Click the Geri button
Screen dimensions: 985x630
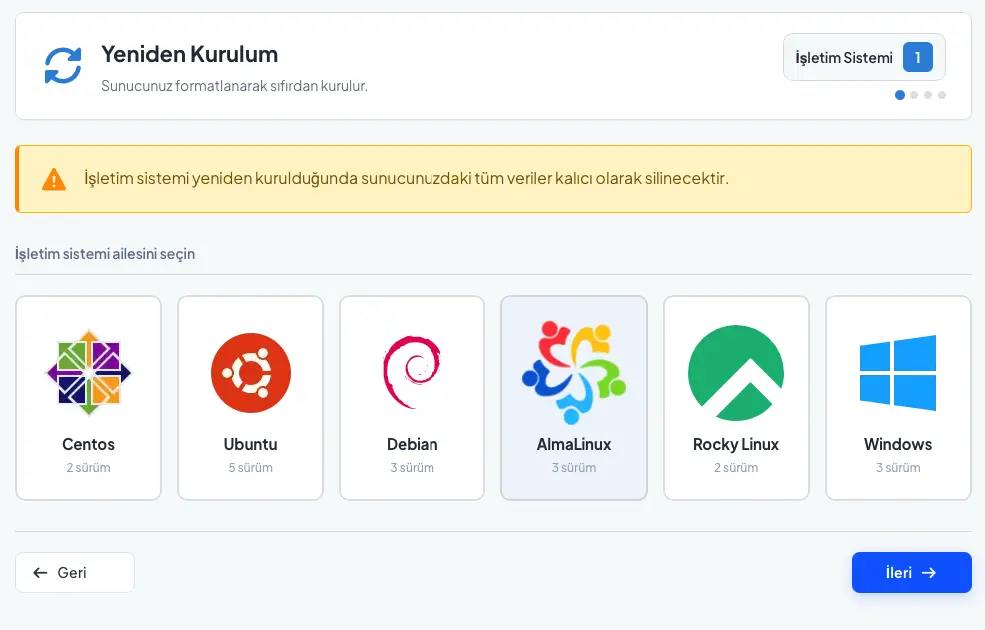74,572
